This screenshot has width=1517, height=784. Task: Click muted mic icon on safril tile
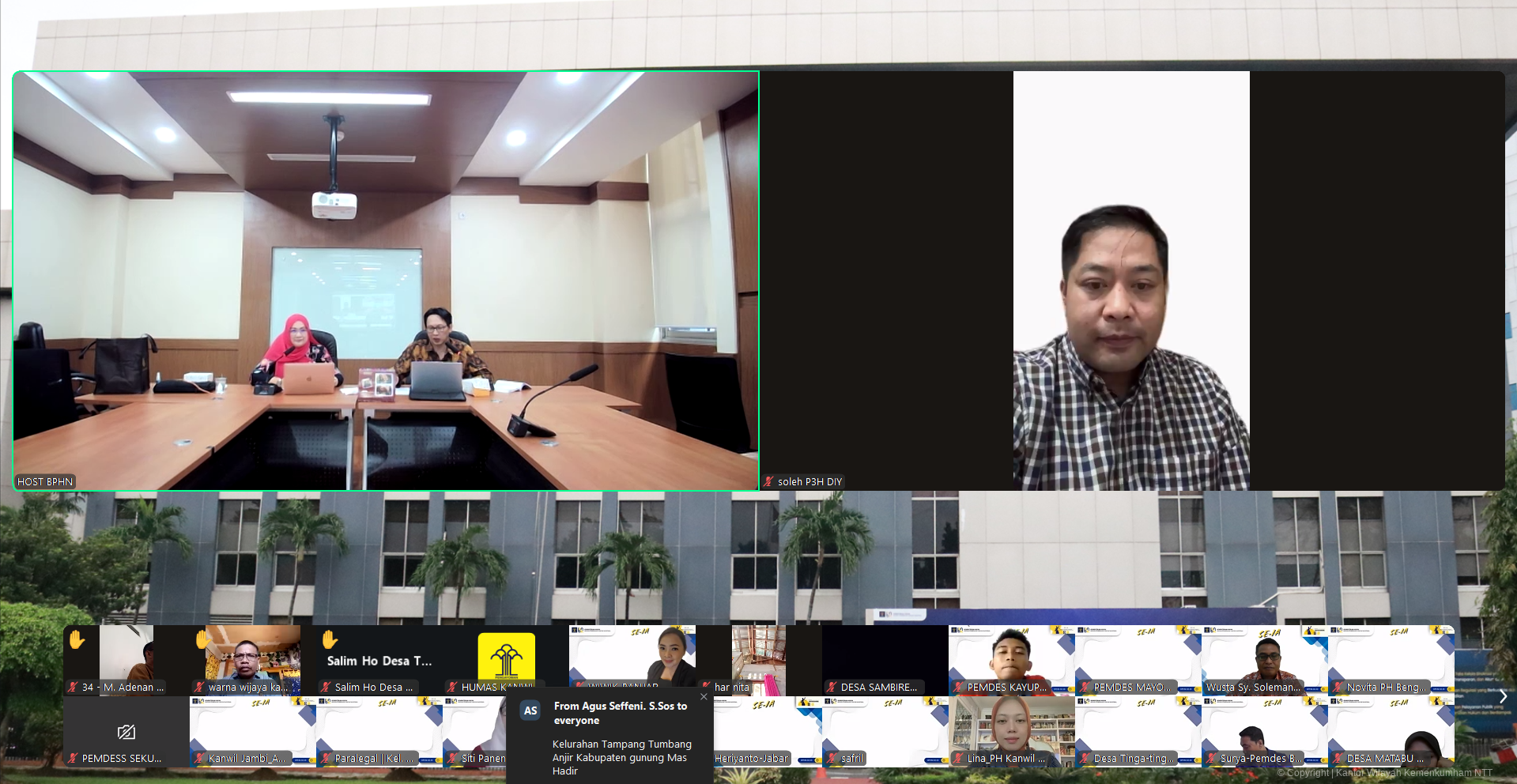[x=832, y=758]
